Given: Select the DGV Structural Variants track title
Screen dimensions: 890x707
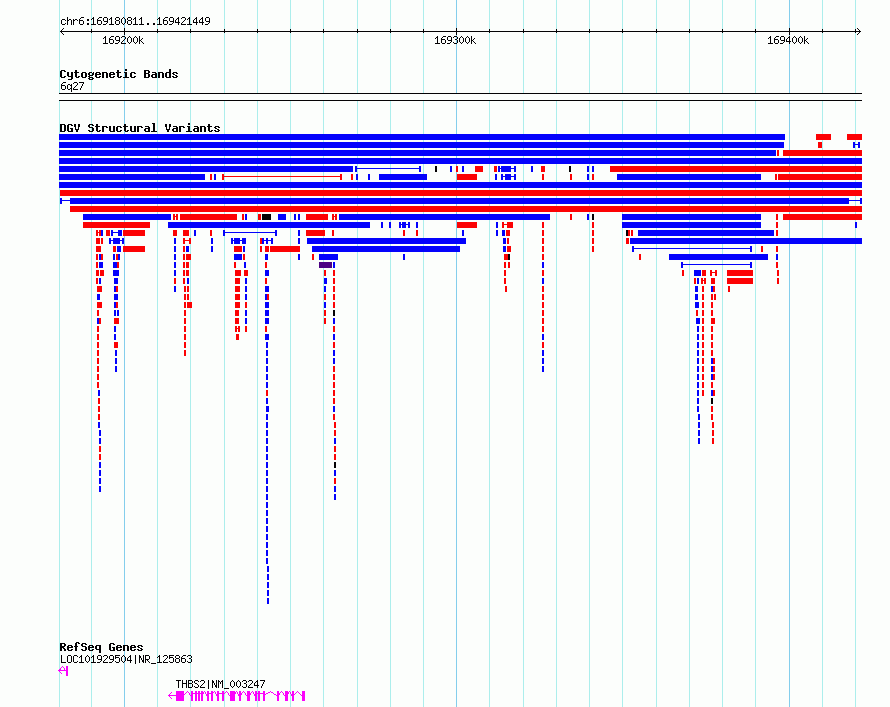Looking at the screenshot, I should pyautogui.click(x=140, y=128).
